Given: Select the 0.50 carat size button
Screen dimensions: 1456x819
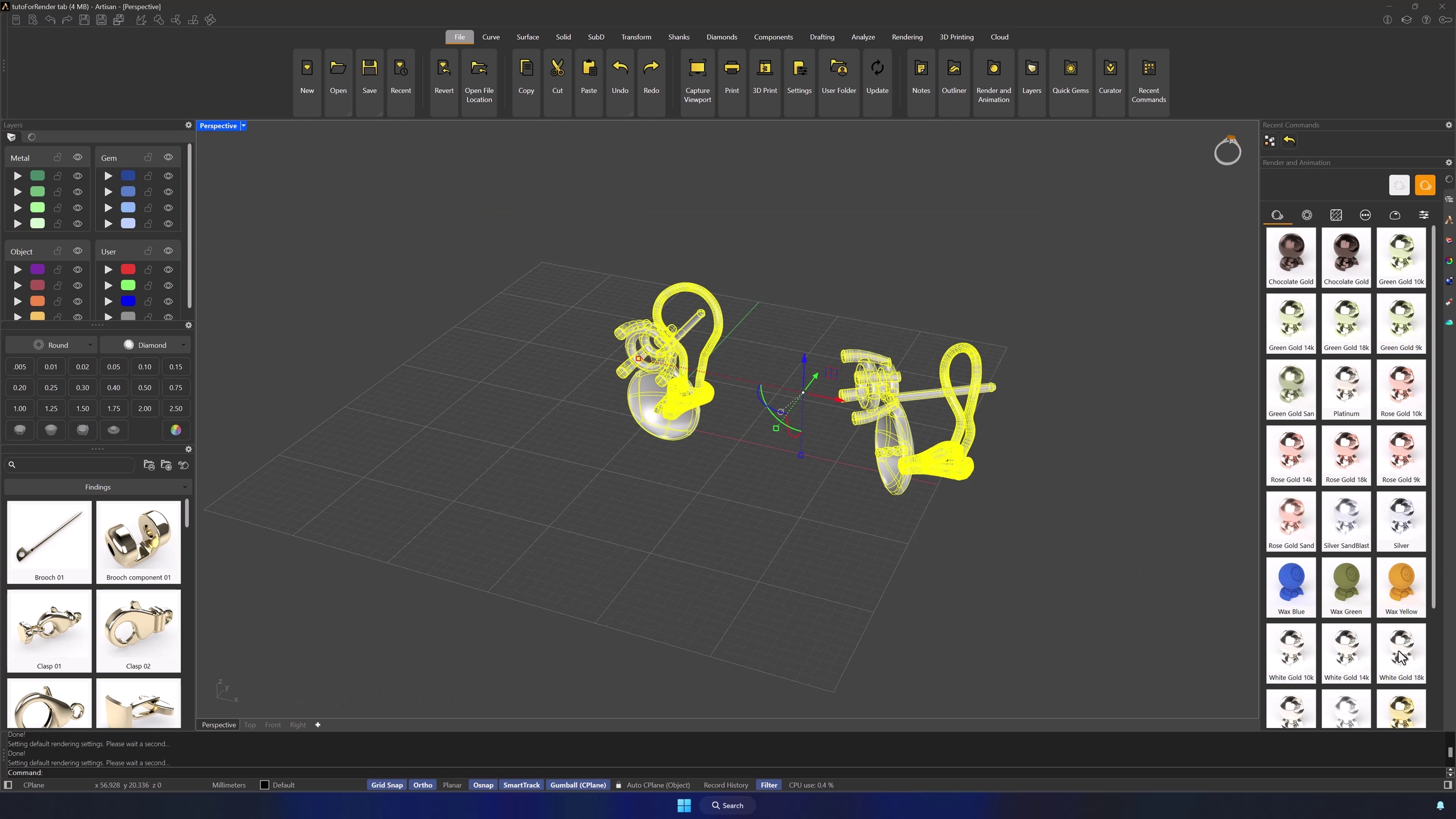Looking at the screenshot, I should pyautogui.click(x=145, y=387).
